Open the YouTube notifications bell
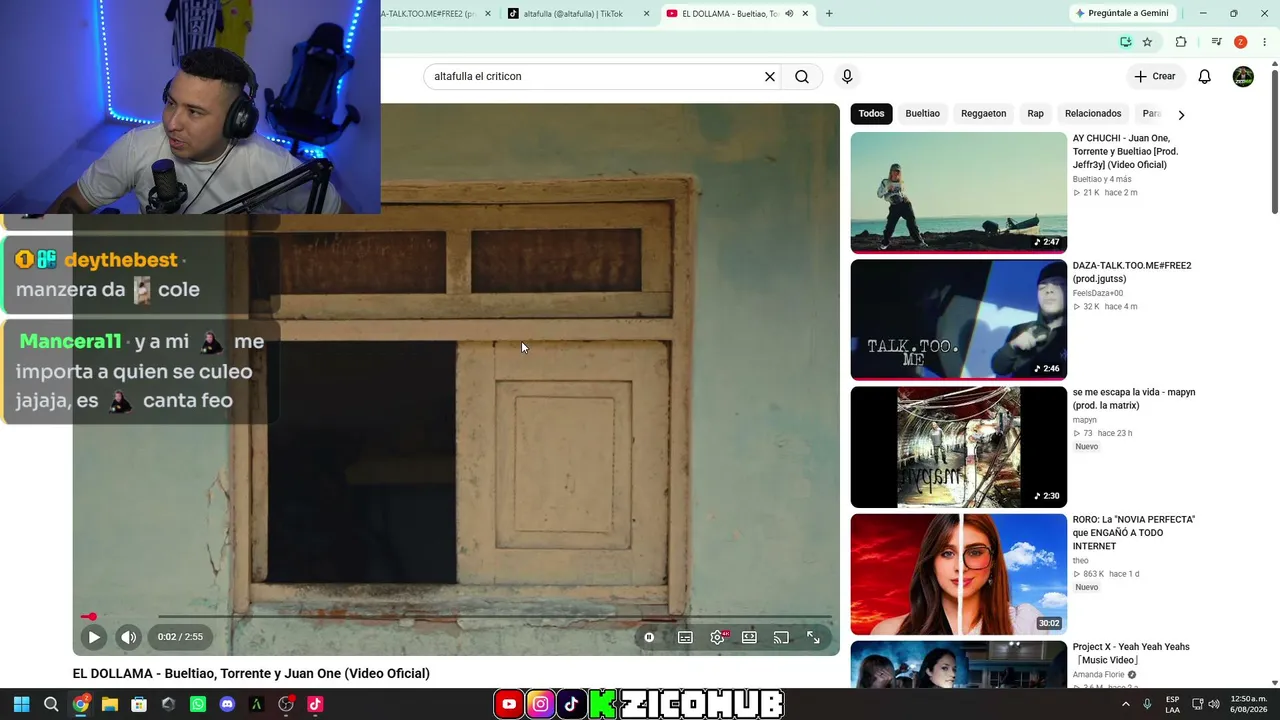 click(1205, 77)
